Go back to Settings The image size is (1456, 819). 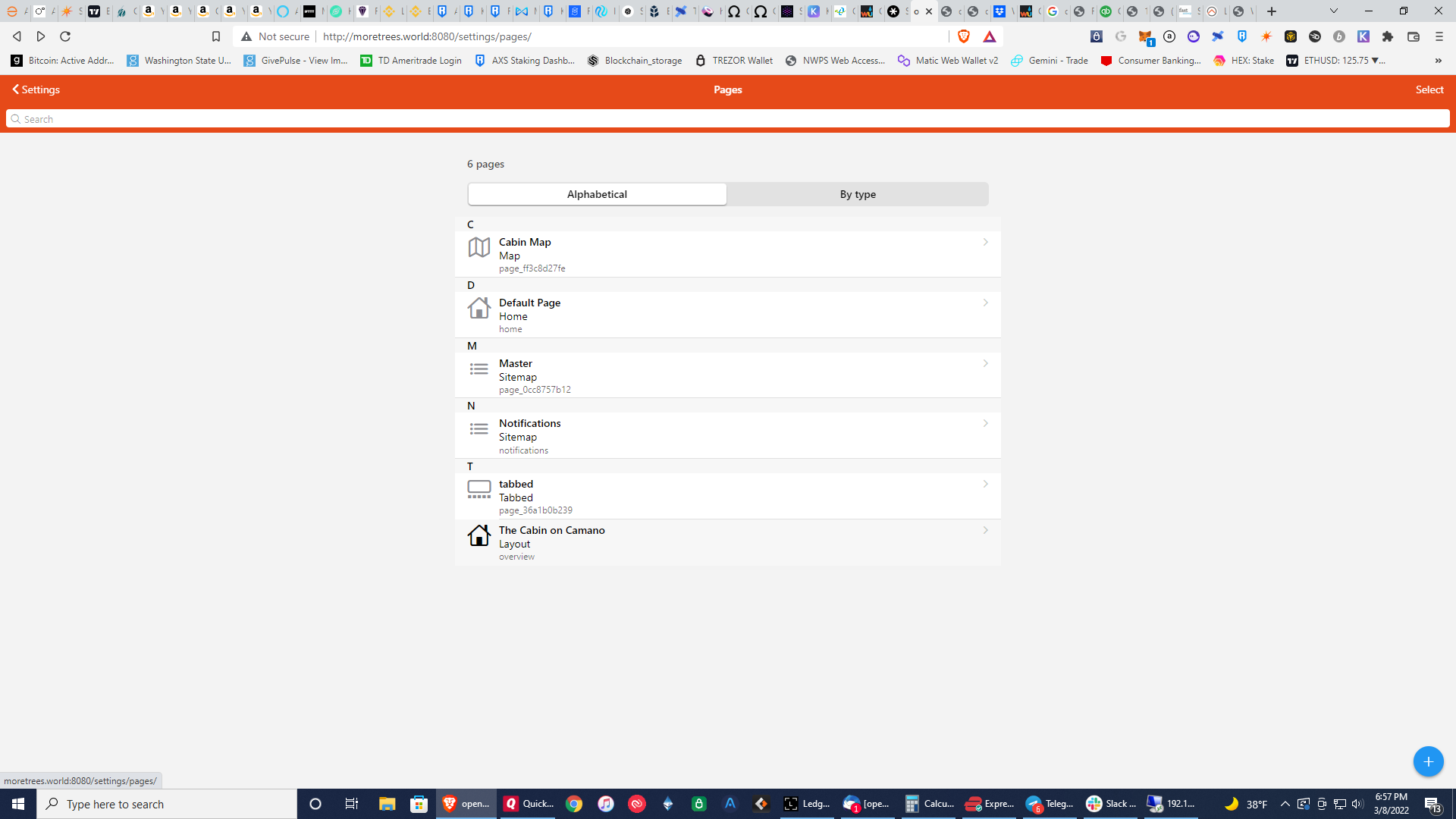click(36, 89)
